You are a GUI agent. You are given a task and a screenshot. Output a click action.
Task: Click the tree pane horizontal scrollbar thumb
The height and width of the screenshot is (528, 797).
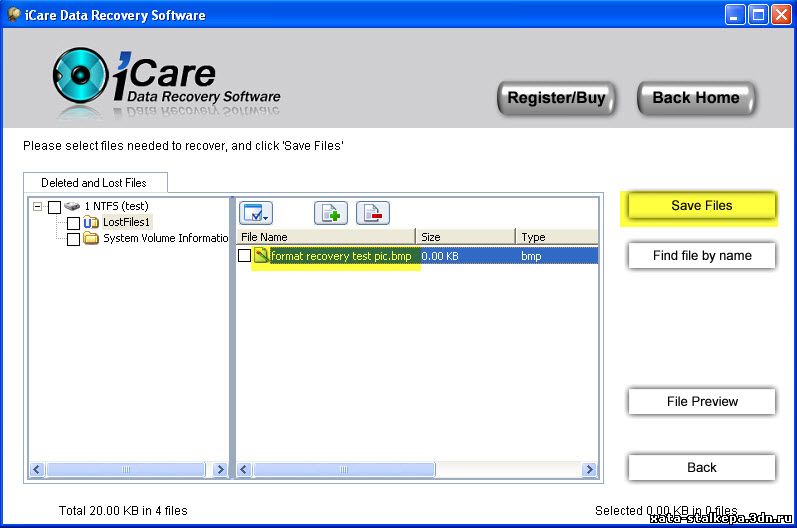126,470
